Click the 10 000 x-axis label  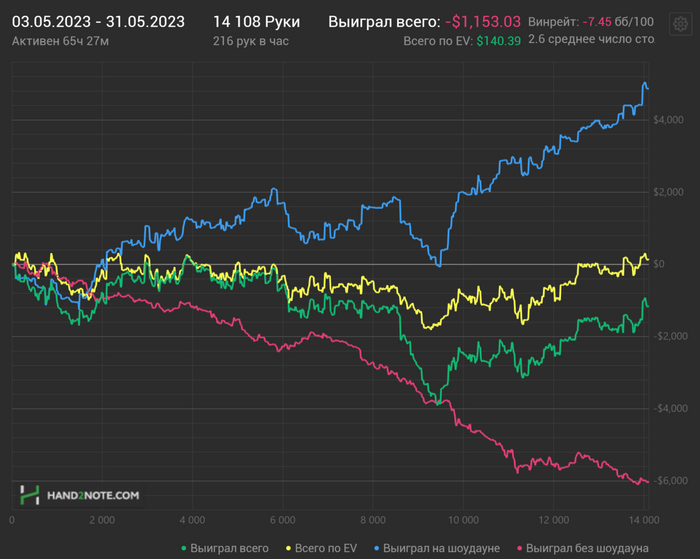[463, 520]
